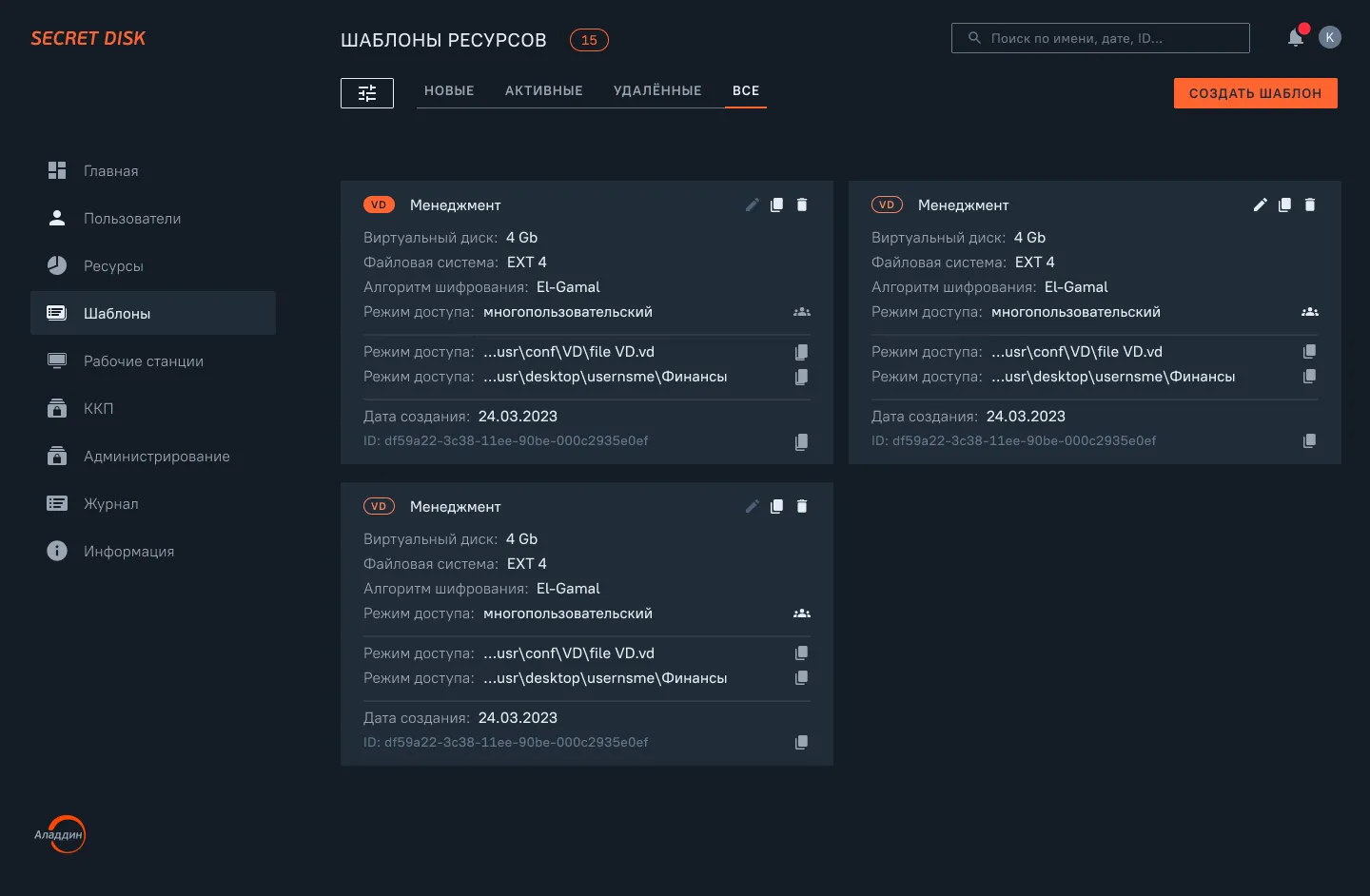Image resolution: width=1370 pixels, height=896 pixels.
Task: Select EXT 4 value in the third card
Action: click(526, 563)
